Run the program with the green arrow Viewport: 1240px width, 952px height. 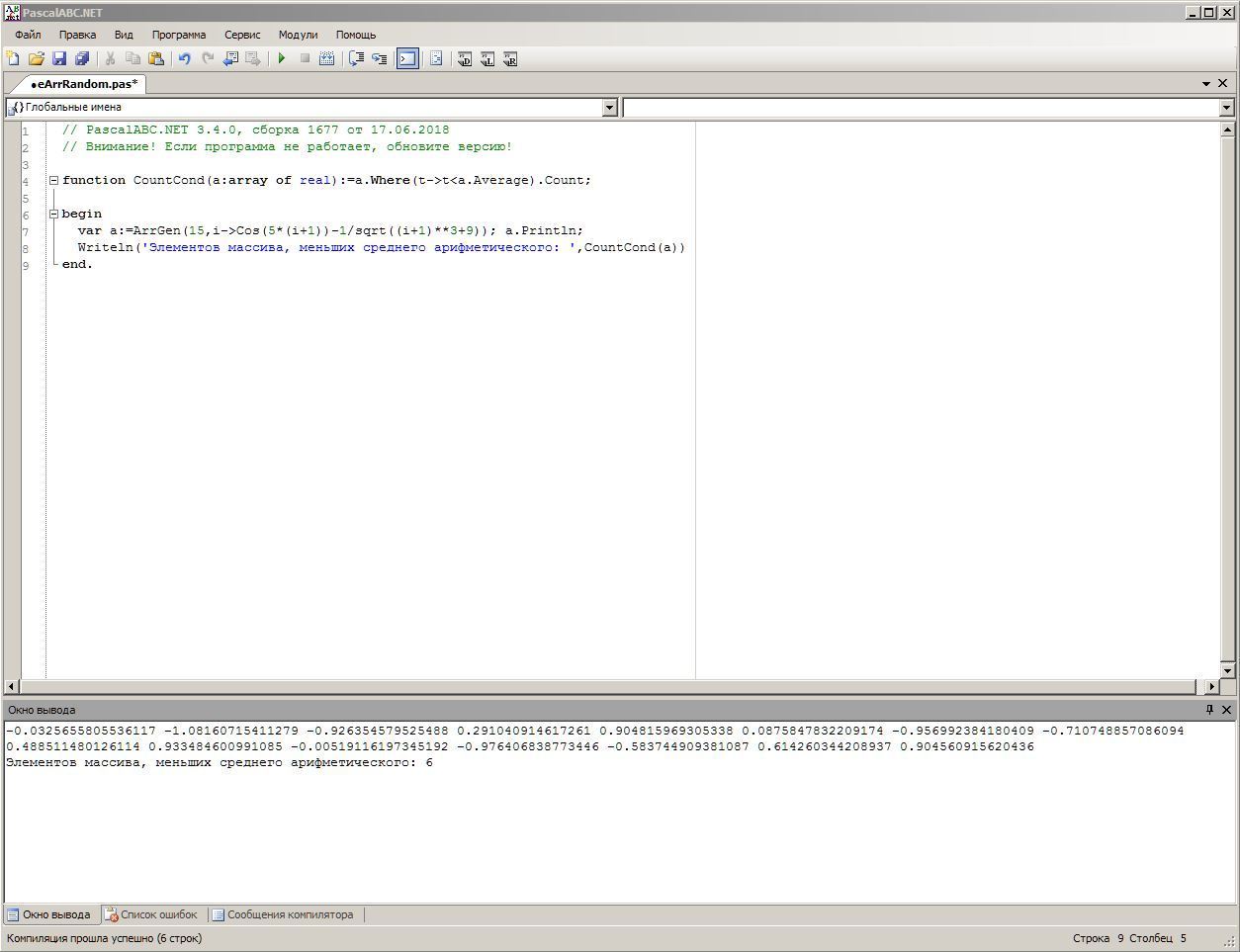282,59
